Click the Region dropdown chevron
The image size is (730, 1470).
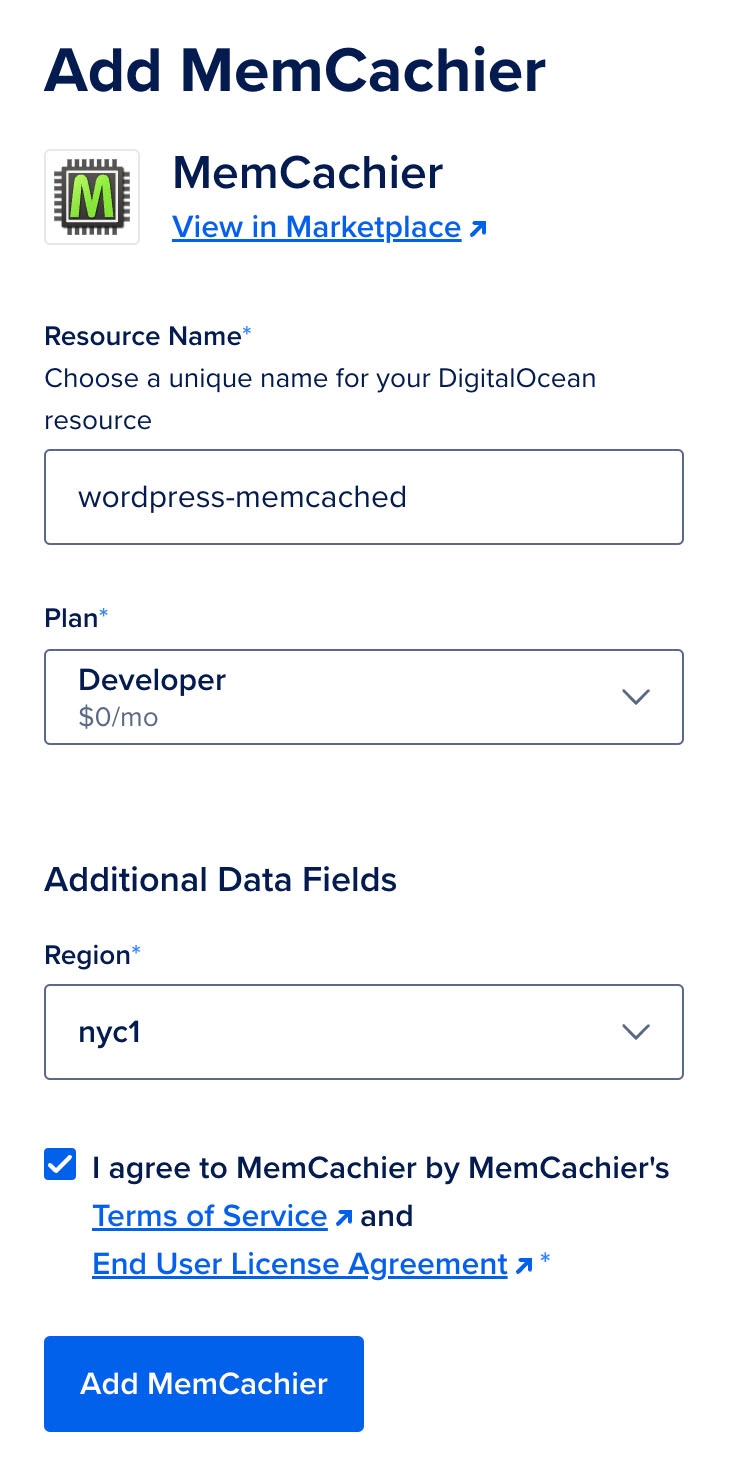[636, 1032]
